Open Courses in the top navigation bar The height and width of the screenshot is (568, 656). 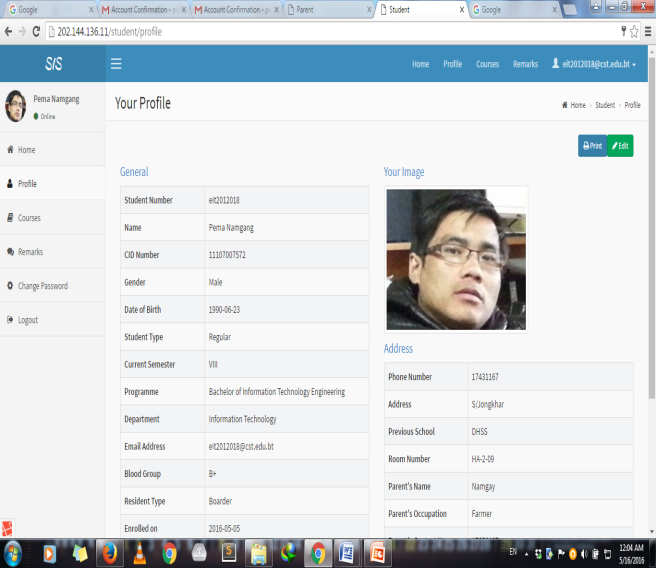487,64
